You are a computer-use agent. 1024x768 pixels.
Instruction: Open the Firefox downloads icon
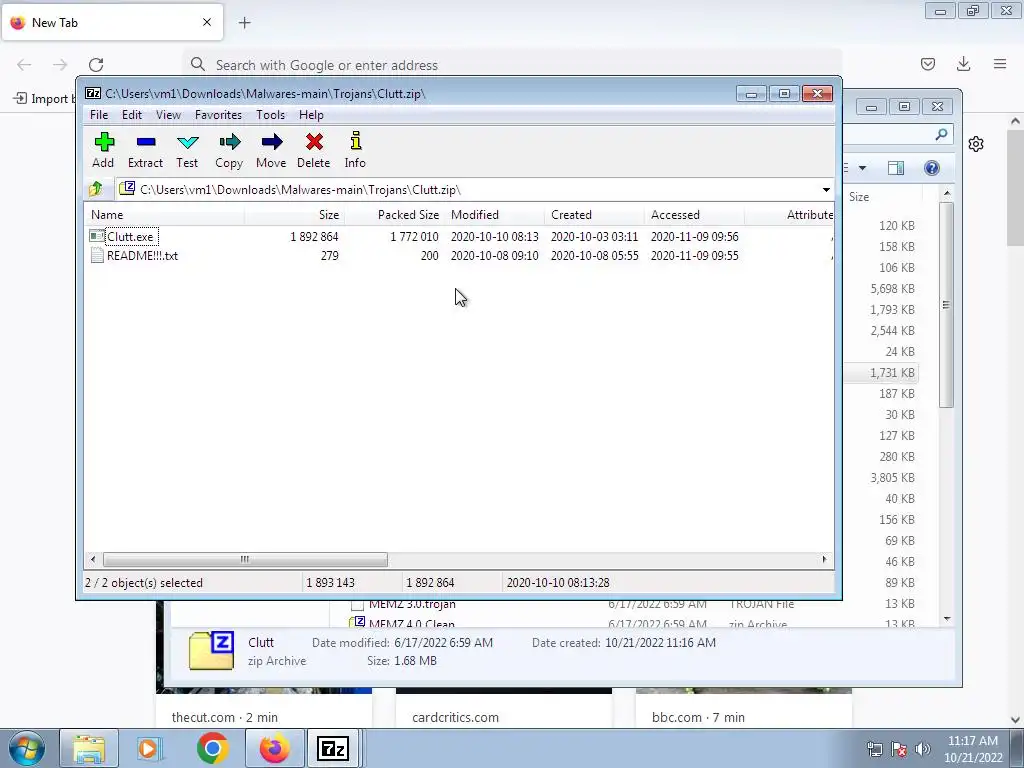click(963, 64)
